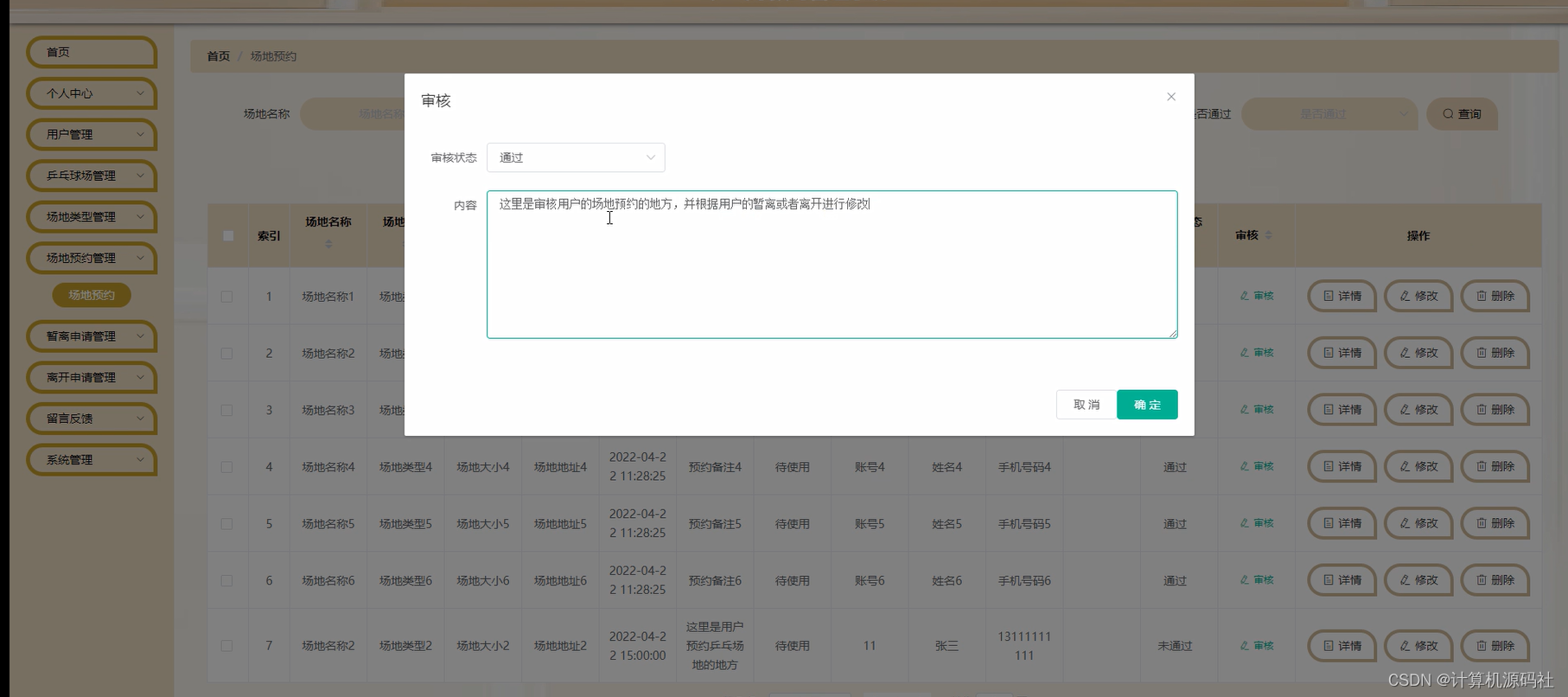Click the 张三 name cell
The image size is (1568, 697).
pyautogui.click(x=947, y=646)
